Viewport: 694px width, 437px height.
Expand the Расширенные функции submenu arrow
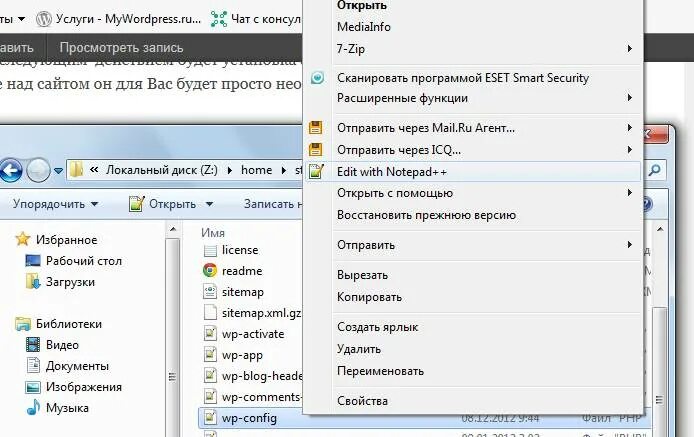coord(629,97)
